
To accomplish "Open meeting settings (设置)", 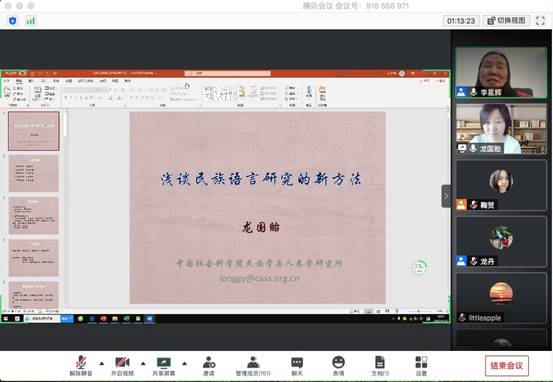I will 421,366.
